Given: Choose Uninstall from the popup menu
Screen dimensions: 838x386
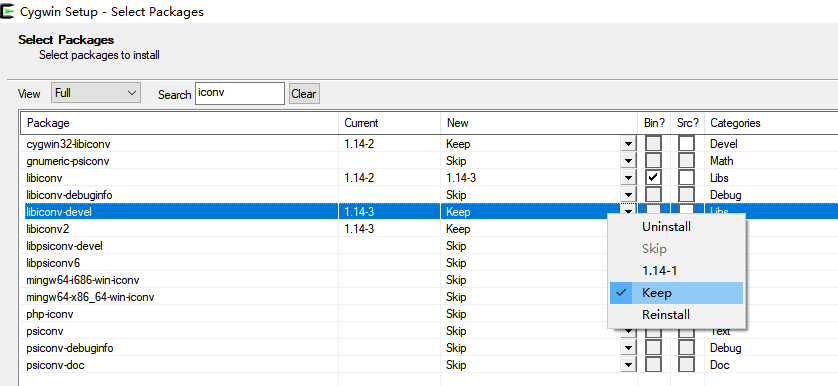Looking at the screenshot, I should click(x=677, y=227).
